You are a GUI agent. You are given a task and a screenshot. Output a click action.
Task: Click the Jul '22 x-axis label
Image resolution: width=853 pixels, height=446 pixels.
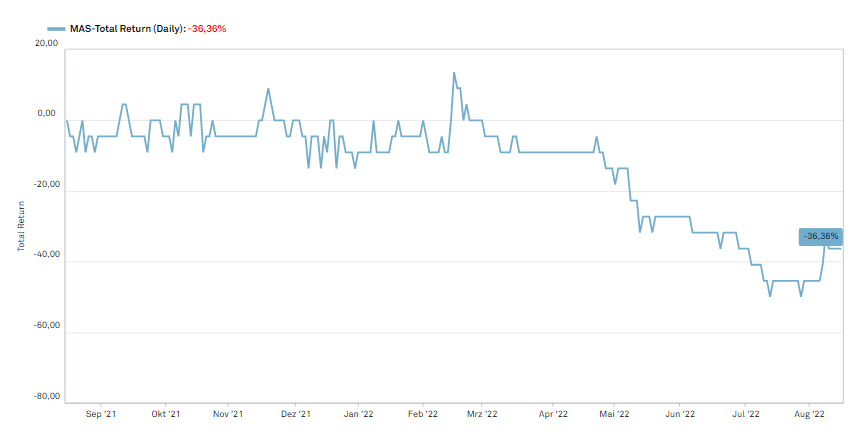(745, 414)
